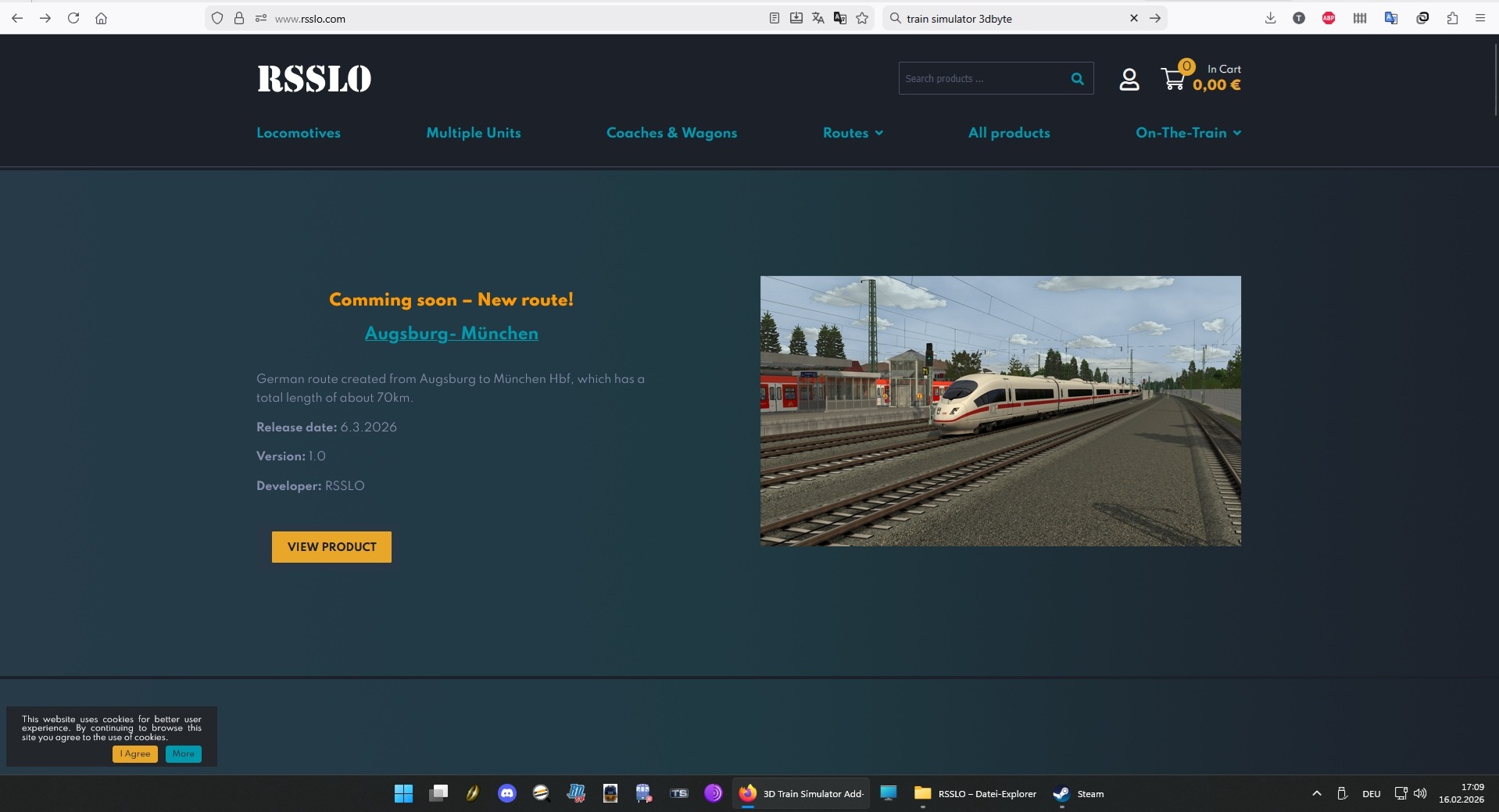The width and height of the screenshot is (1499, 812).
Task: Submit the browser search with arrow
Action: 1155,18
